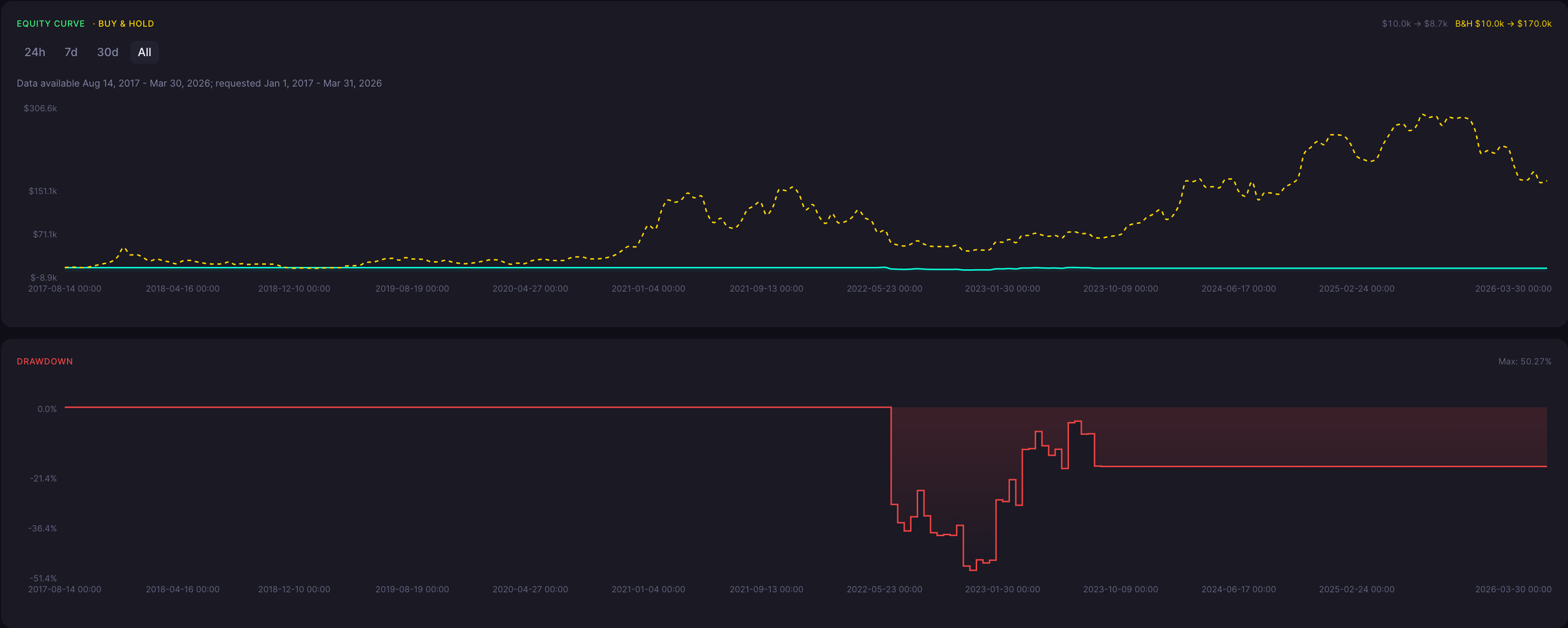Click the BUY & HOLD legend label
The image size is (1568, 628).
(x=126, y=24)
